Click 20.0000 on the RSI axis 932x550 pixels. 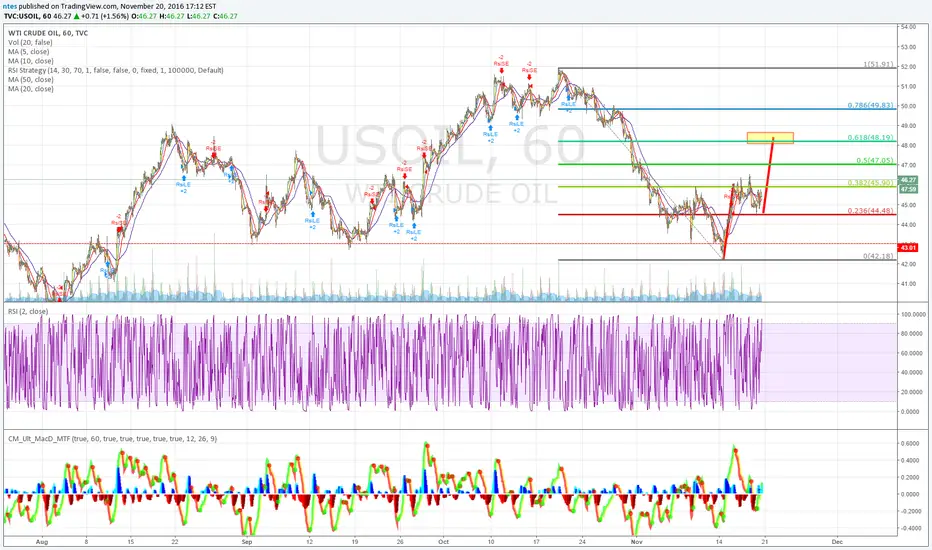(x=911, y=392)
